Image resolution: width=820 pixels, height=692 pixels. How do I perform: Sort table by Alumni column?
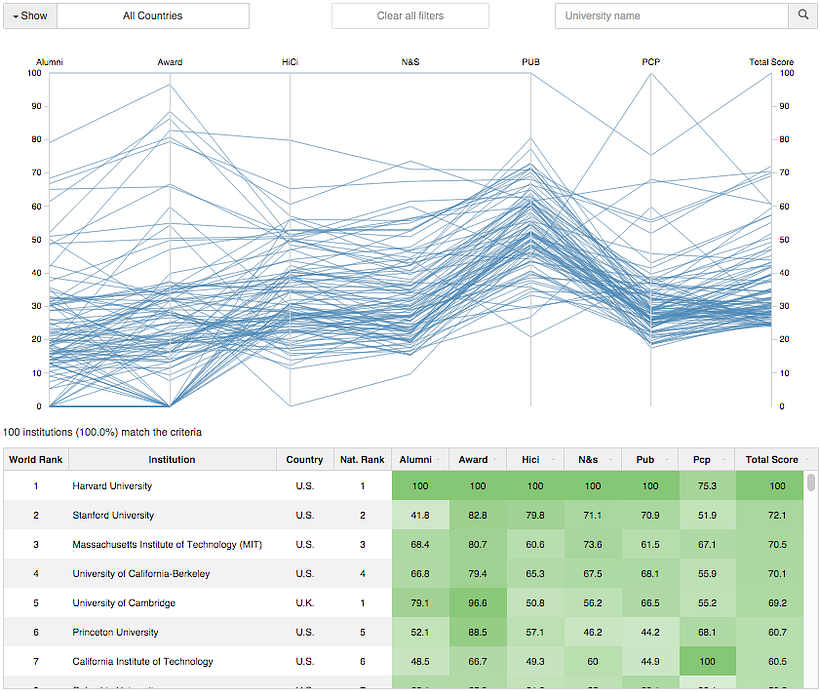[420, 459]
